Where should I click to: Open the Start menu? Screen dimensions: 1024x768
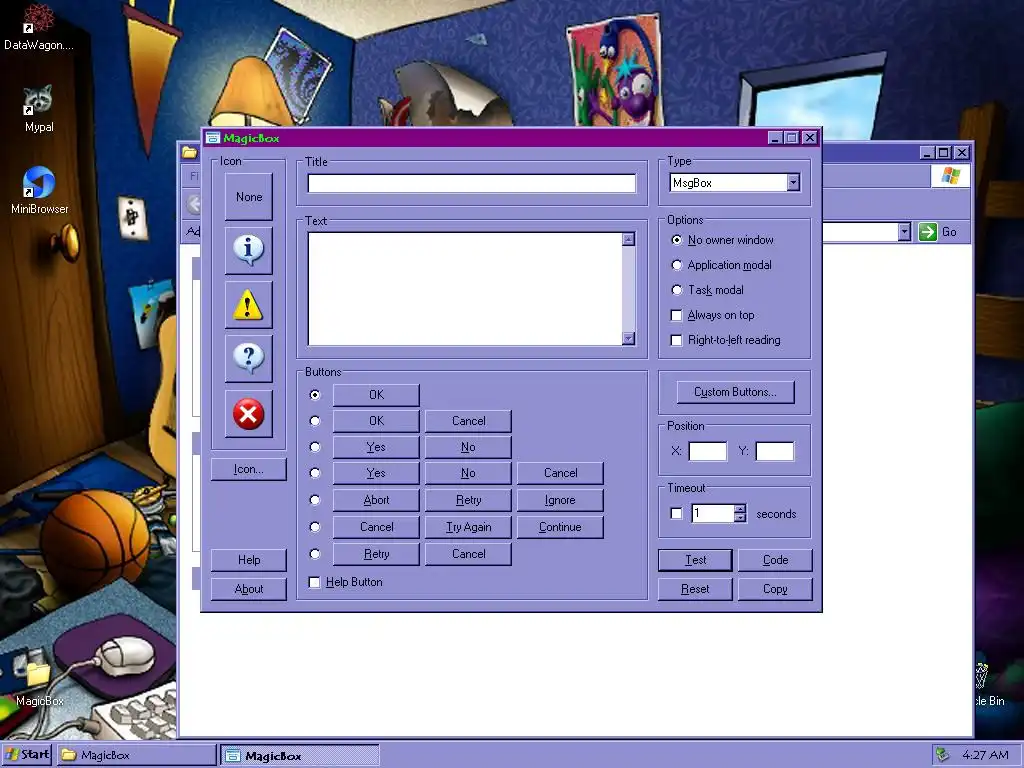point(27,755)
